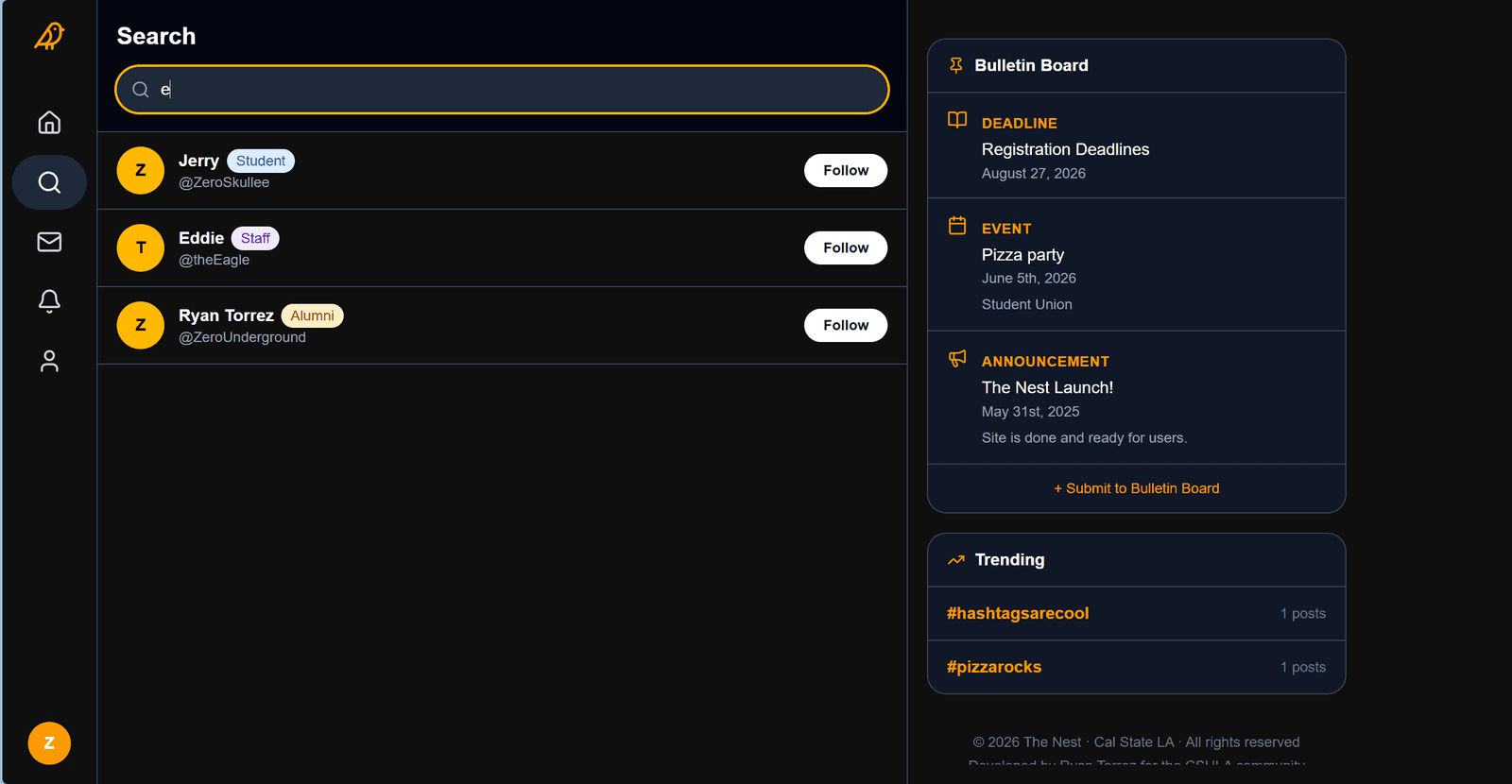The image size is (1512, 784).
Task: Click the pin icon beside Bulletin Board
Action: (x=956, y=65)
